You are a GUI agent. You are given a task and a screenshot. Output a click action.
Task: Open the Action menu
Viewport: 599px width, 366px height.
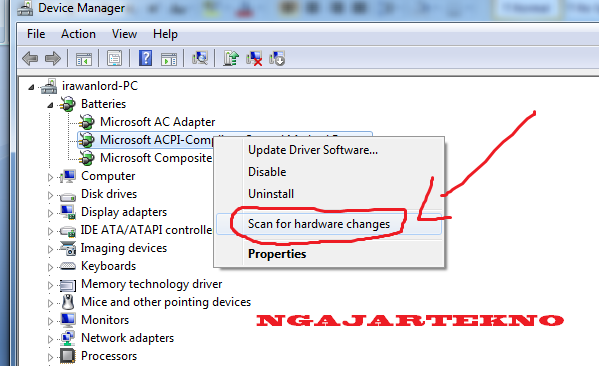click(x=78, y=34)
